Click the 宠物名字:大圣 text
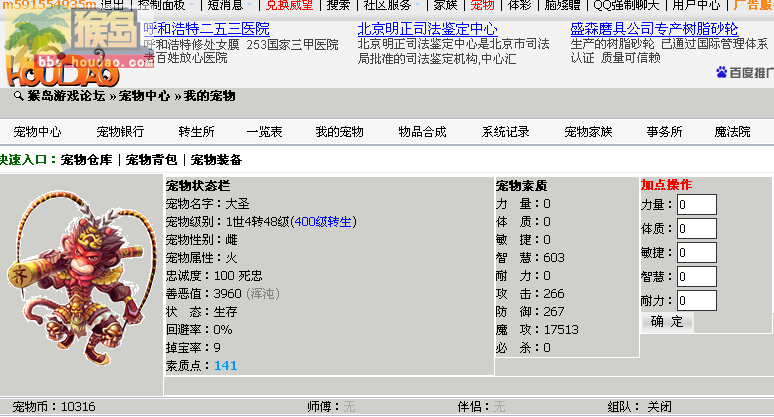The image size is (774, 417). 208,204
